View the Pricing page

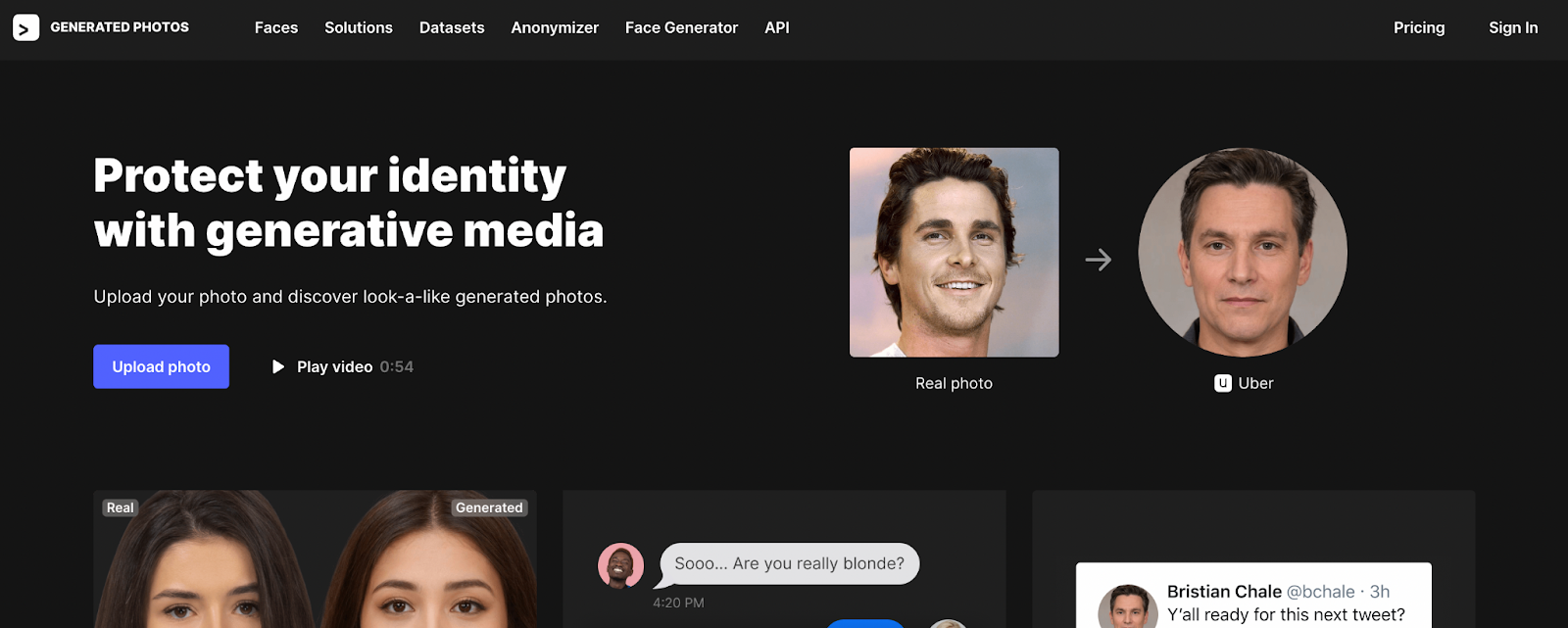click(1419, 27)
